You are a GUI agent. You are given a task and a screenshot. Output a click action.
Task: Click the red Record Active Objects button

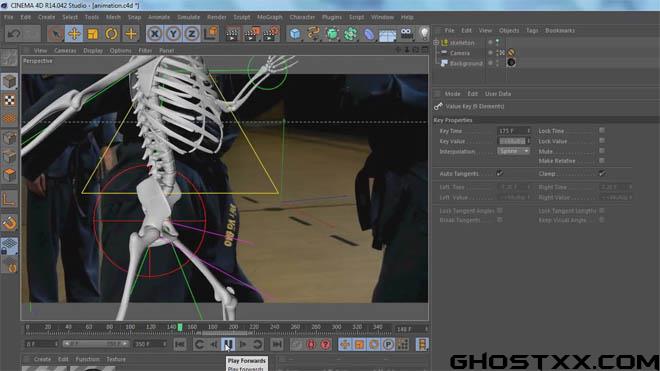click(311, 344)
